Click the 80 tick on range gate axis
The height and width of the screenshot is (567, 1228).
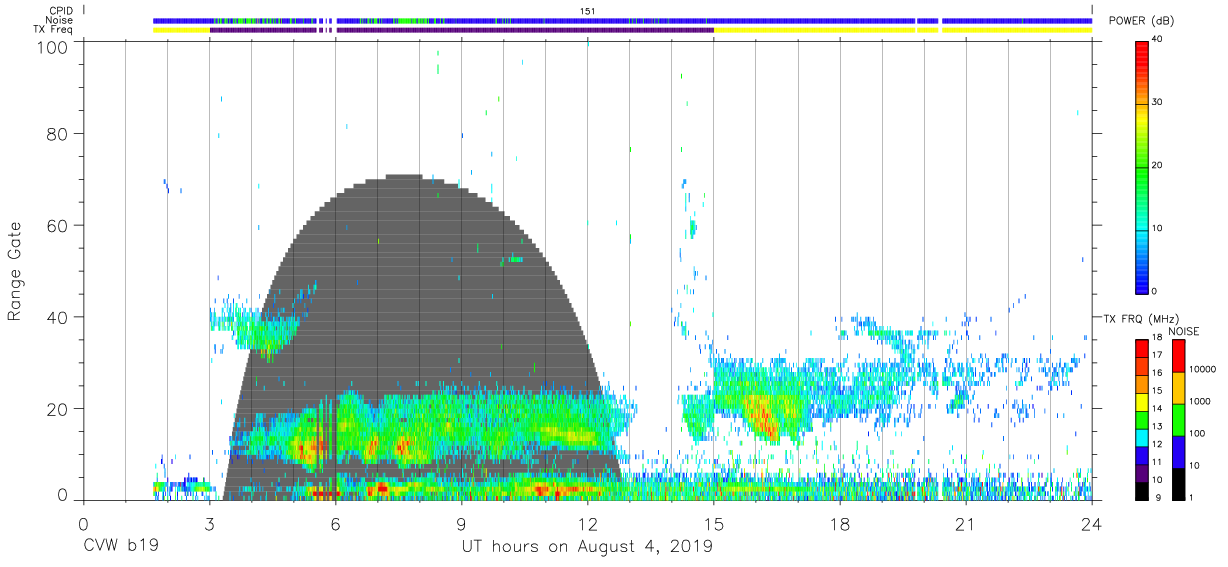point(57,133)
